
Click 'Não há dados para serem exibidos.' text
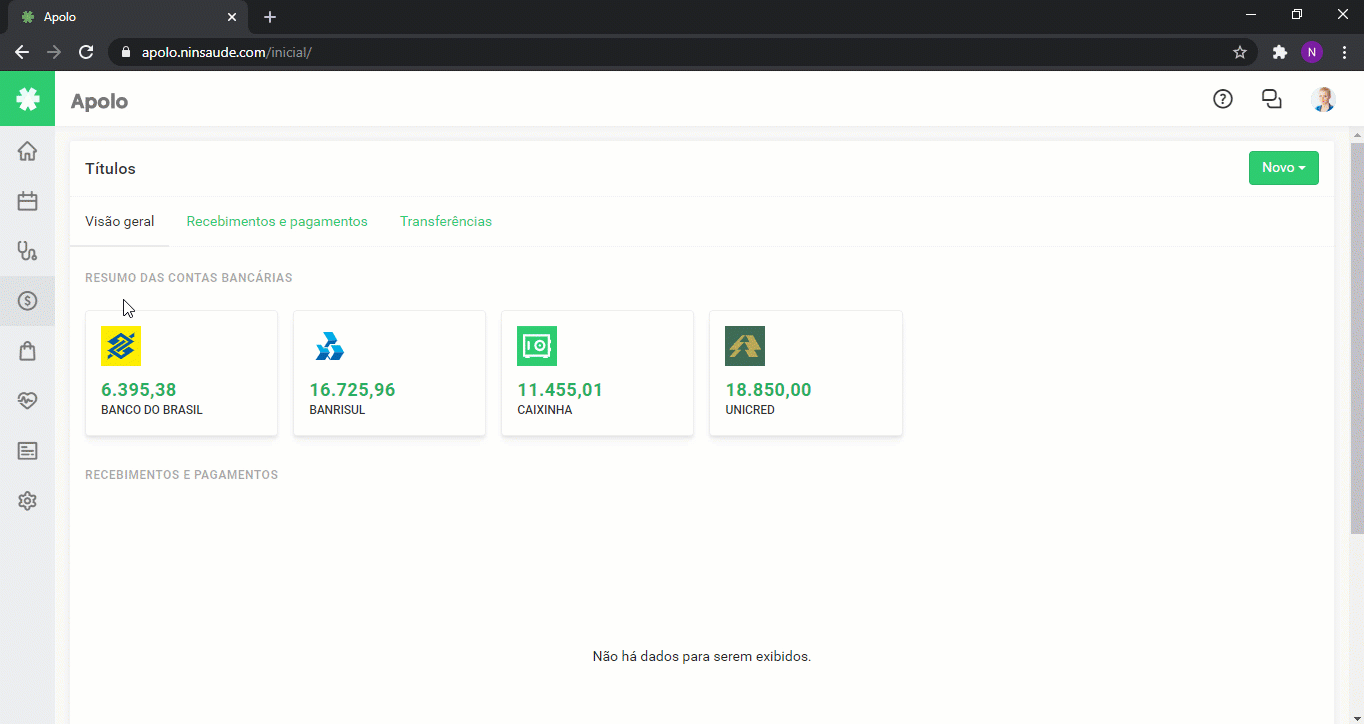[702, 657]
